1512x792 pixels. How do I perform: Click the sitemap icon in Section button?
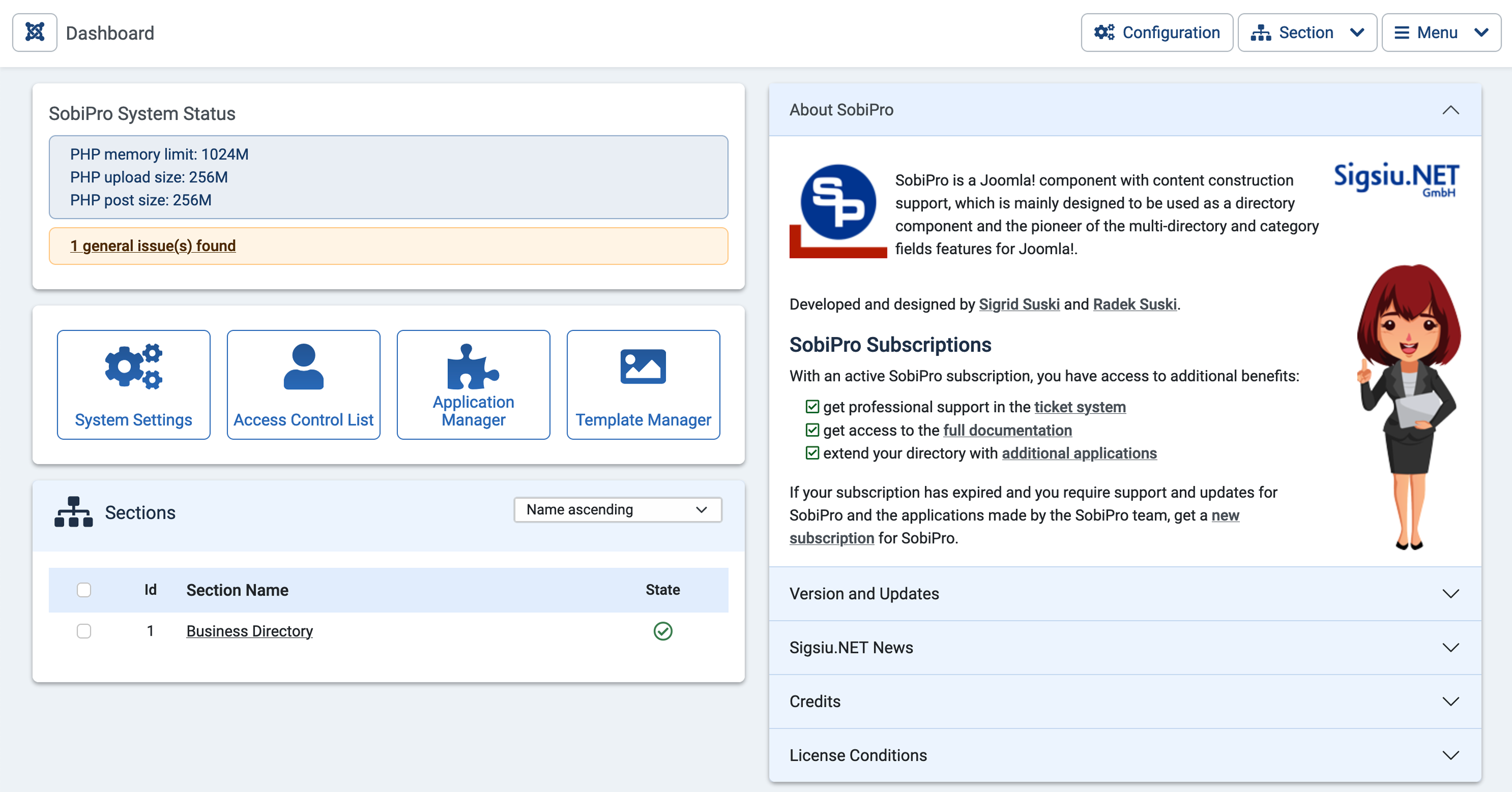pyautogui.click(x=1260, y=32)
